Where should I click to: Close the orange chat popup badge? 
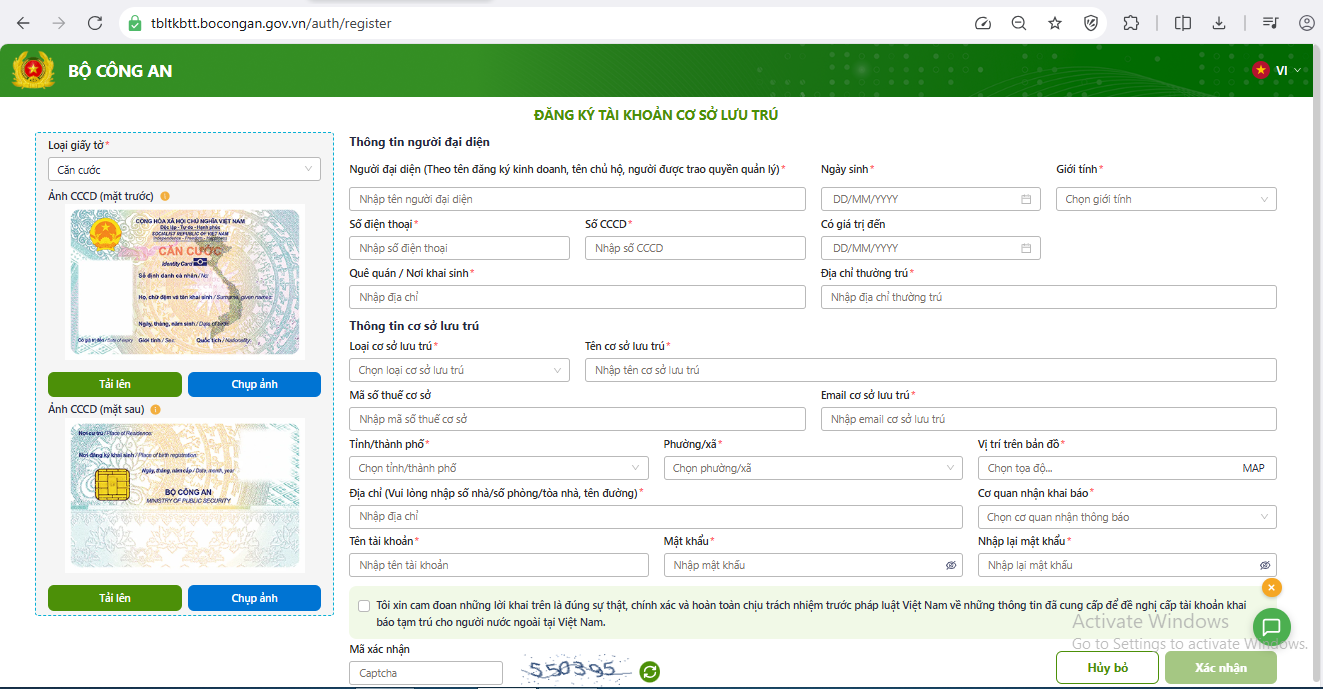[x=1271, y=588]
